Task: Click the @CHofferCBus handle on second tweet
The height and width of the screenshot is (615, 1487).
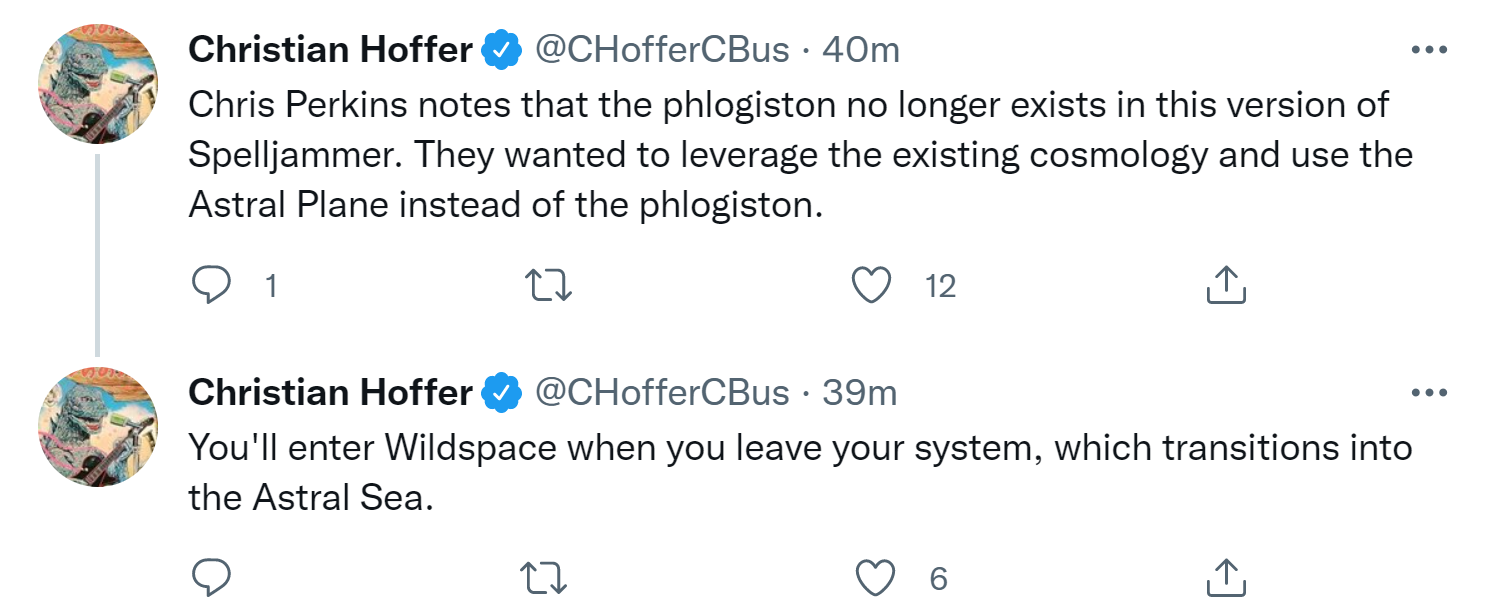Action: [663, 393]
